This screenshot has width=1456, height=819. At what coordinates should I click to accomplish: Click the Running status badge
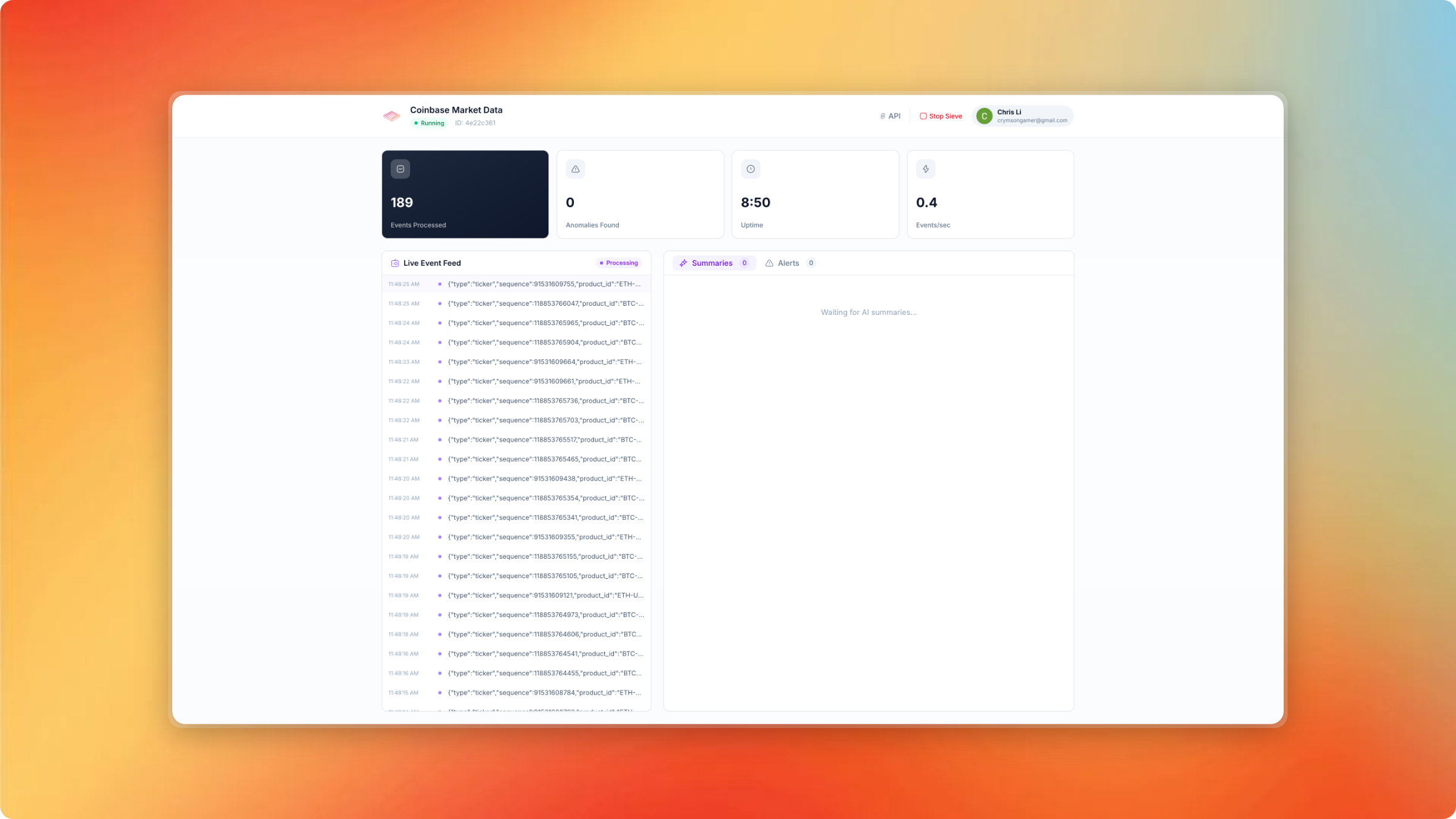429,123
